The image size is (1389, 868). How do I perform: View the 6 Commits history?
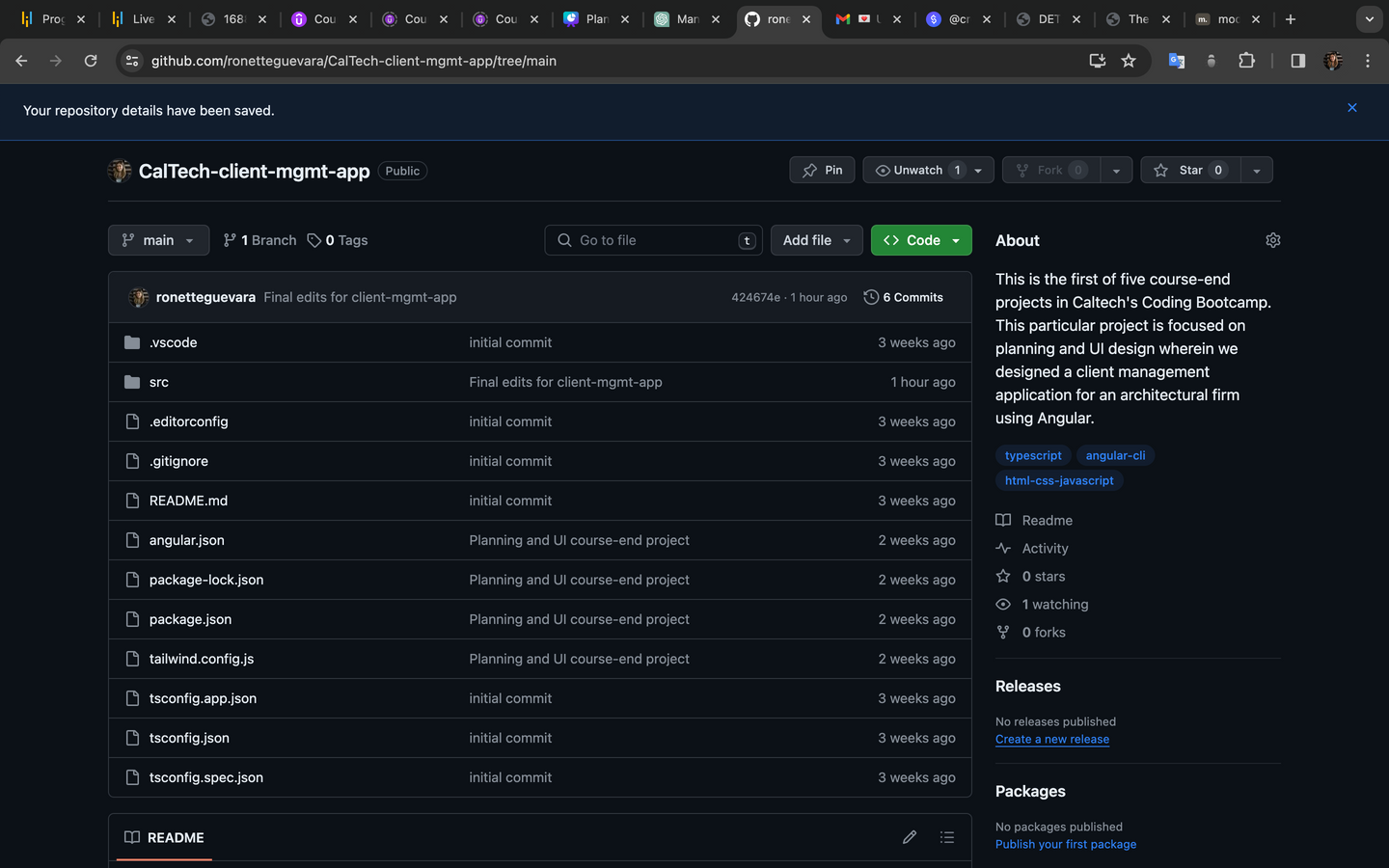click(x=904, y=297)
